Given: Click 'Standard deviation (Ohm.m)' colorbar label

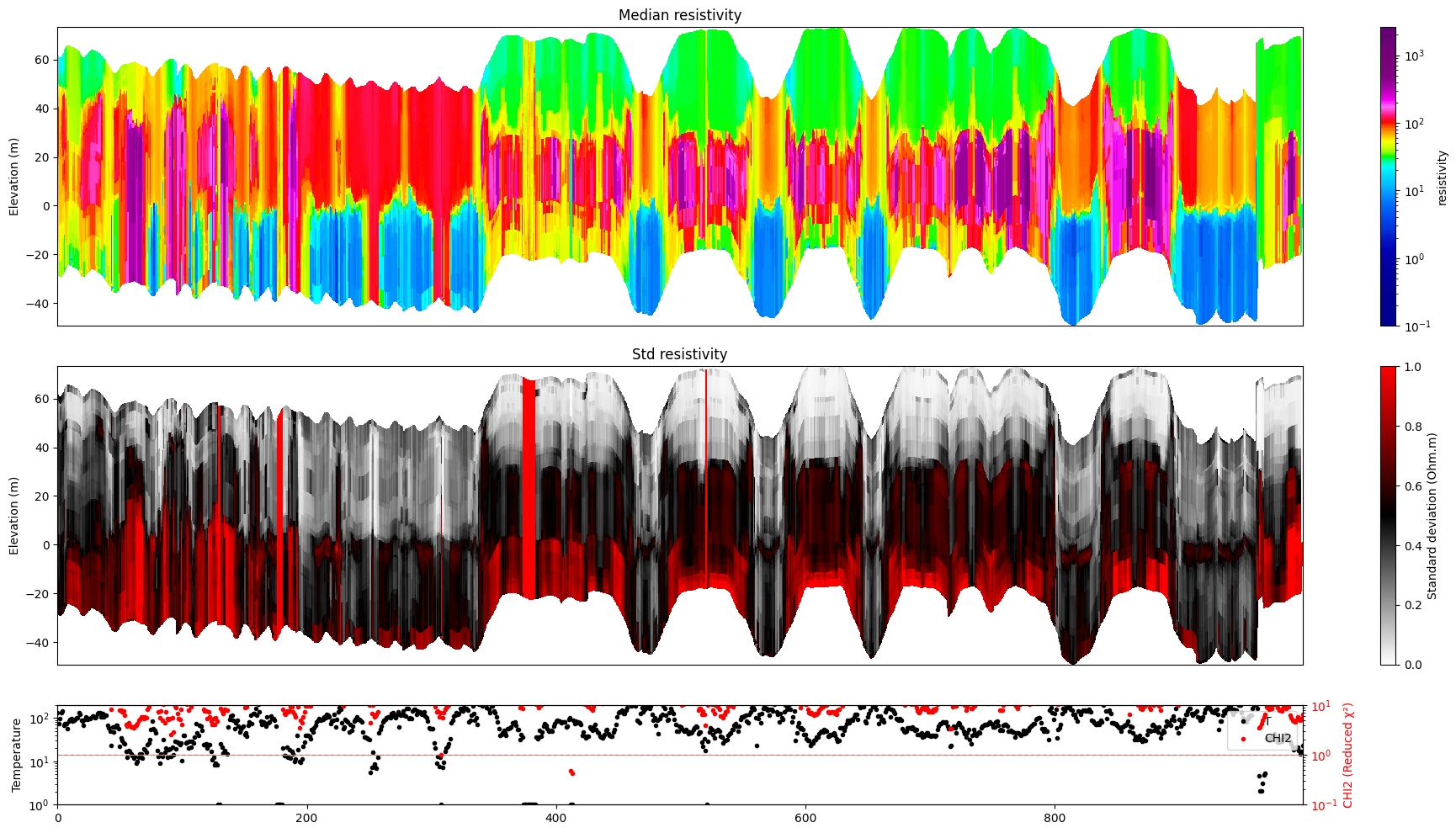Looking at the screenshot, I should point(1432,515).
